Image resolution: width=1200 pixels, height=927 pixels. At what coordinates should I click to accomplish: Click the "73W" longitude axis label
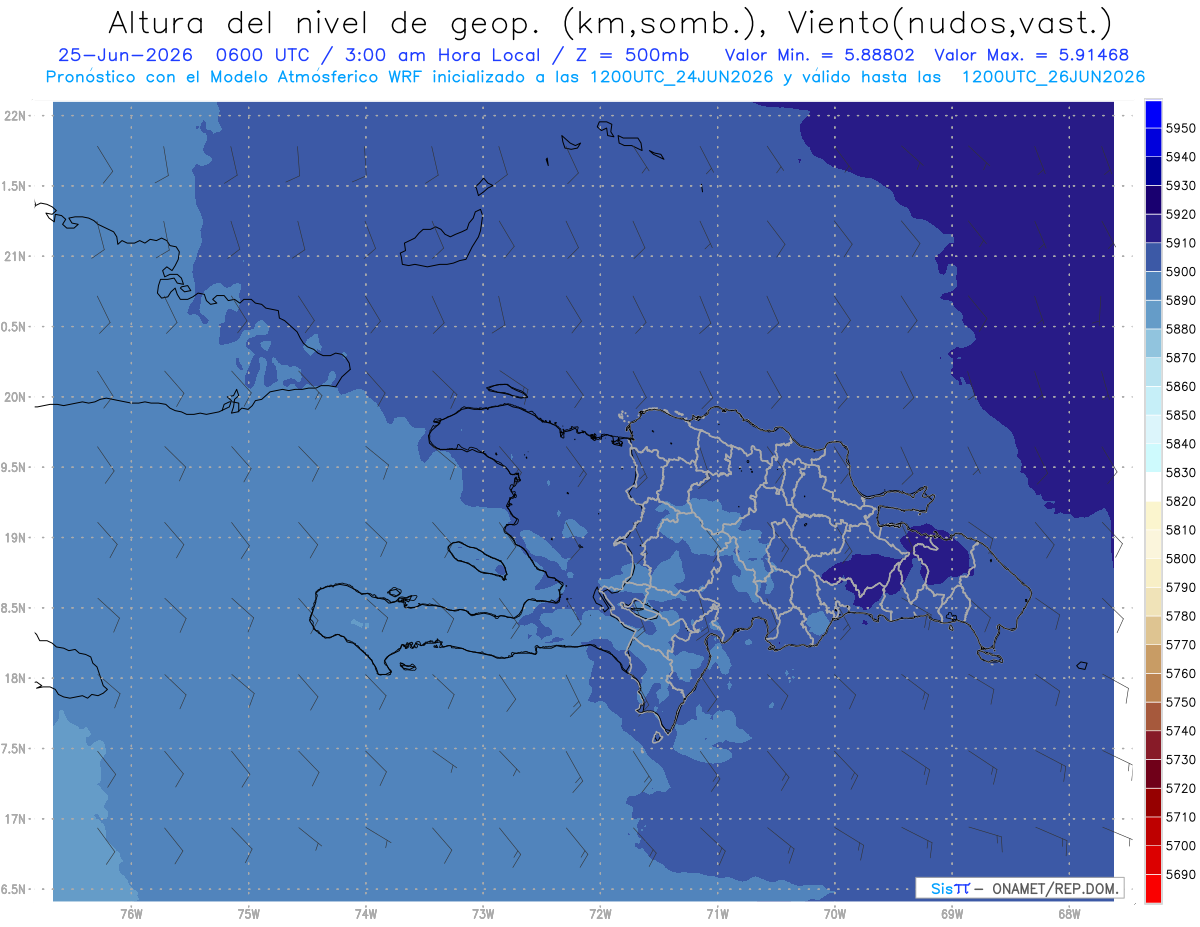coord(483,914)
